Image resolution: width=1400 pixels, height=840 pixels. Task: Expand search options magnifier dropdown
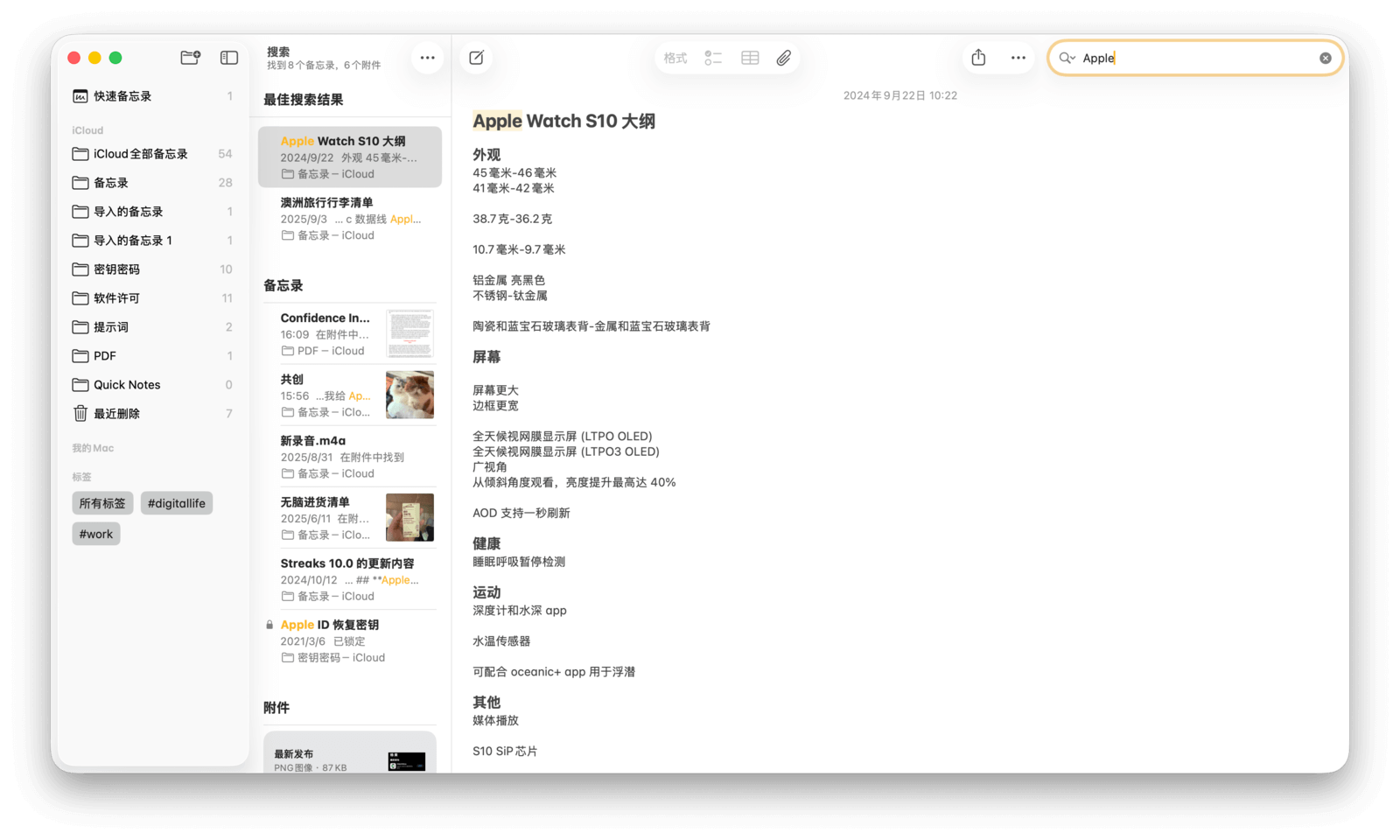pos(1067,58)
